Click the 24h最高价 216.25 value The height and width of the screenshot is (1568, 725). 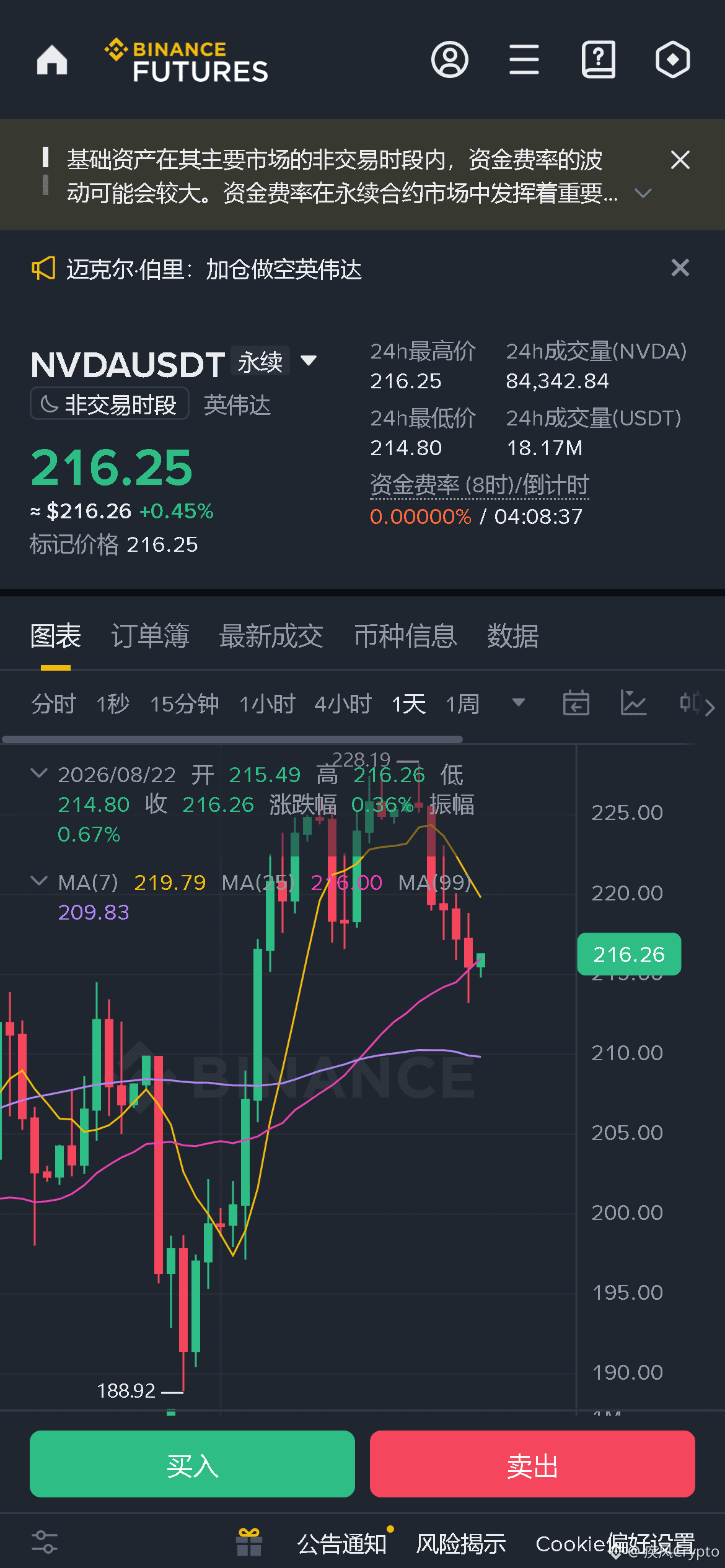click(406, 381)
